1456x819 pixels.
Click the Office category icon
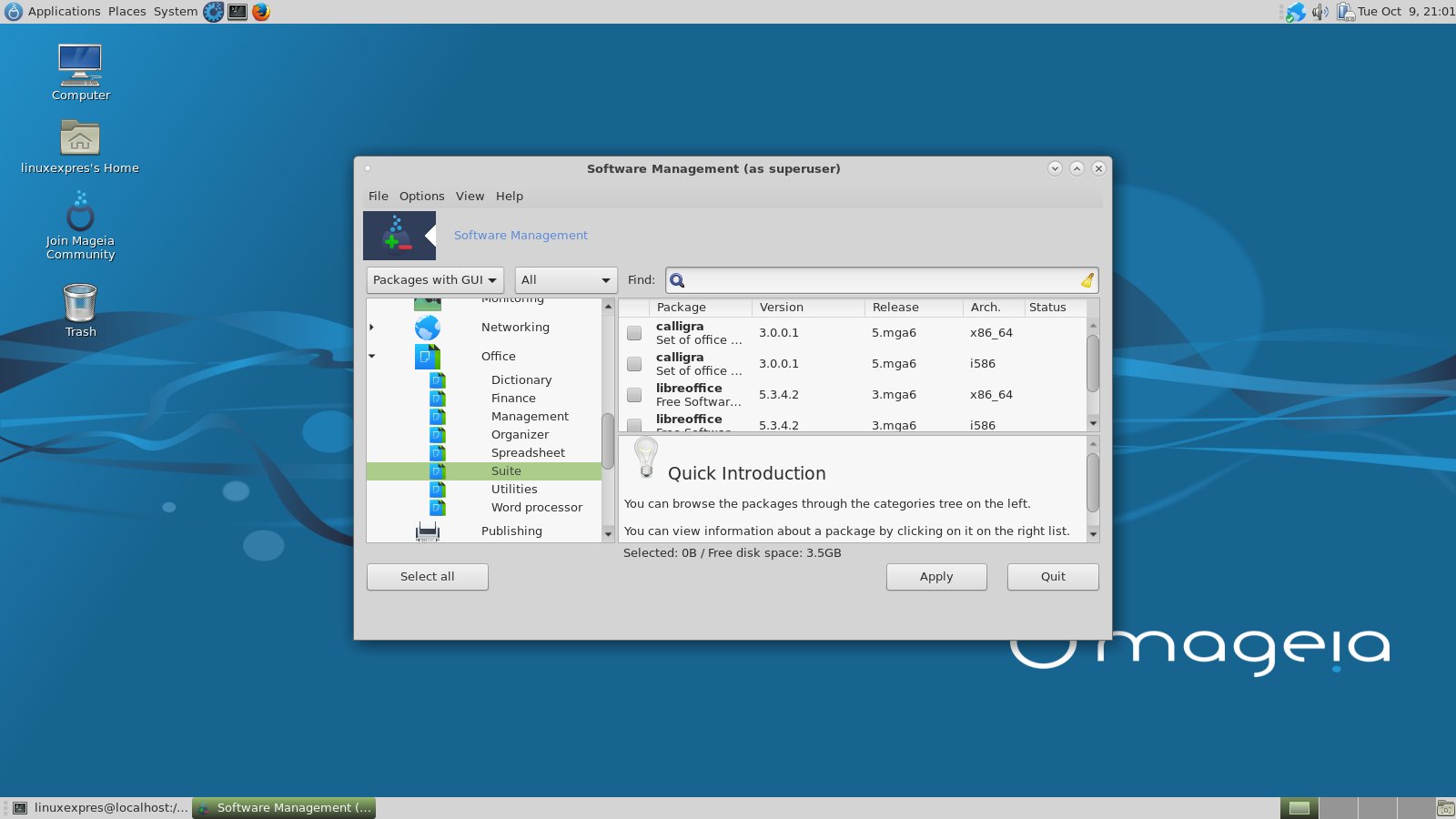pyautogui.click(x=428, y=357)
